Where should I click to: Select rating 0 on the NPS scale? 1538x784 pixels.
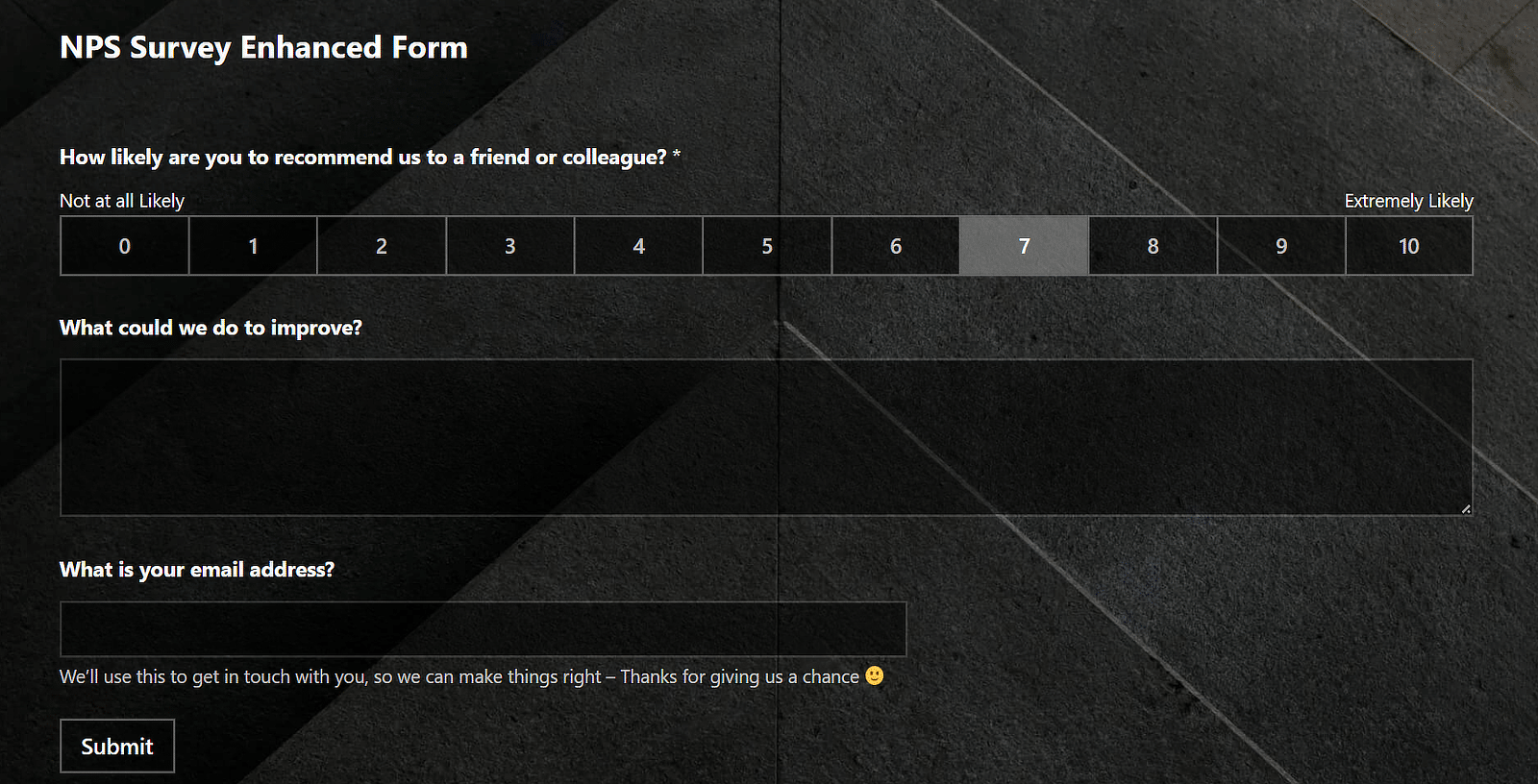[124, 246]
